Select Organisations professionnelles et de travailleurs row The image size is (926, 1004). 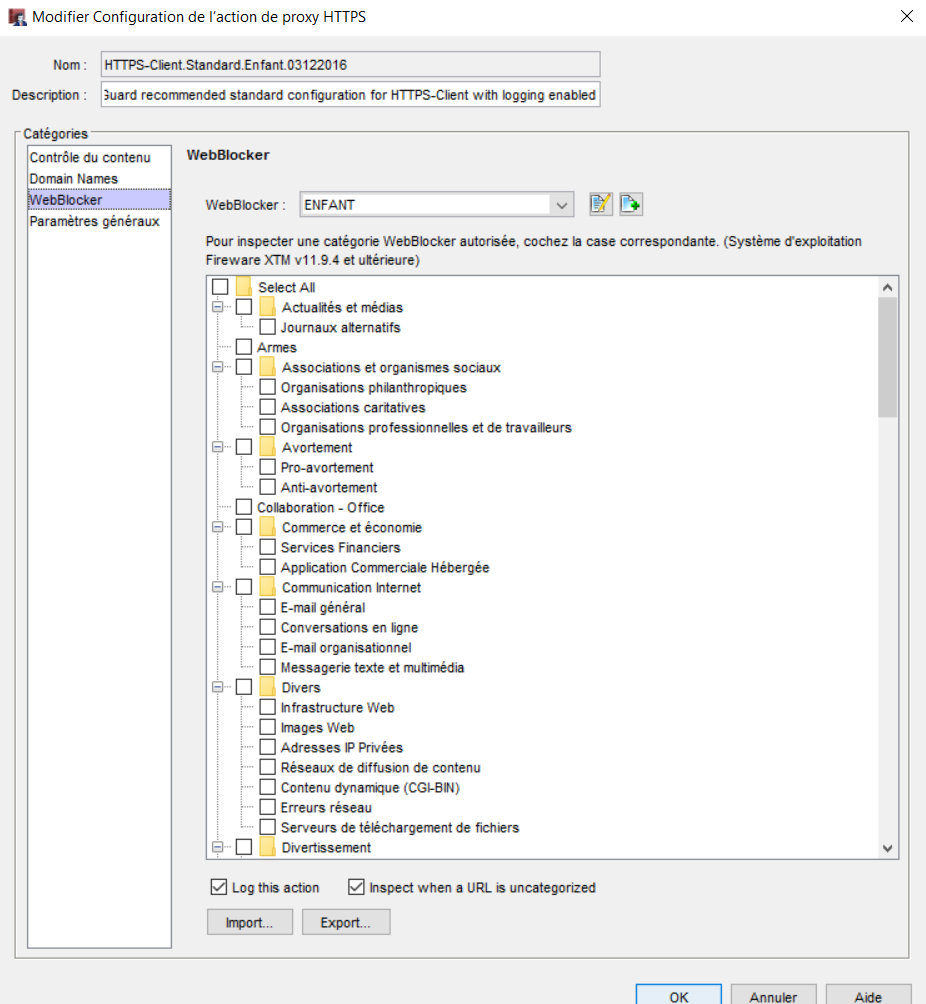point(426,427)
